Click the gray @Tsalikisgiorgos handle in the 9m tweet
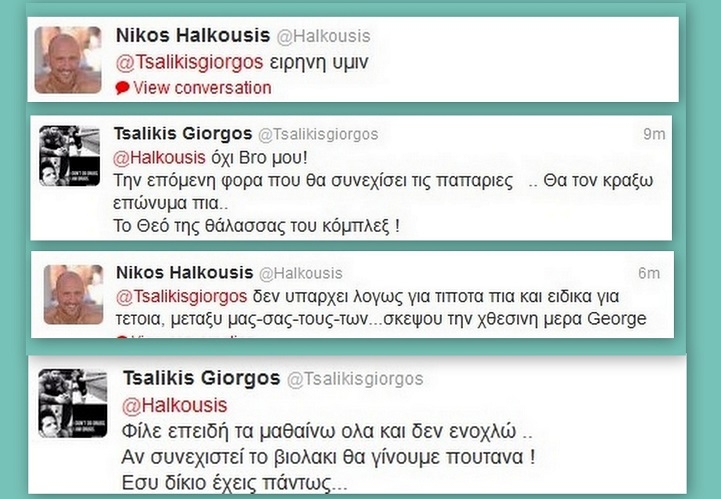The image size is (721, 499). [x=318, y=134]
